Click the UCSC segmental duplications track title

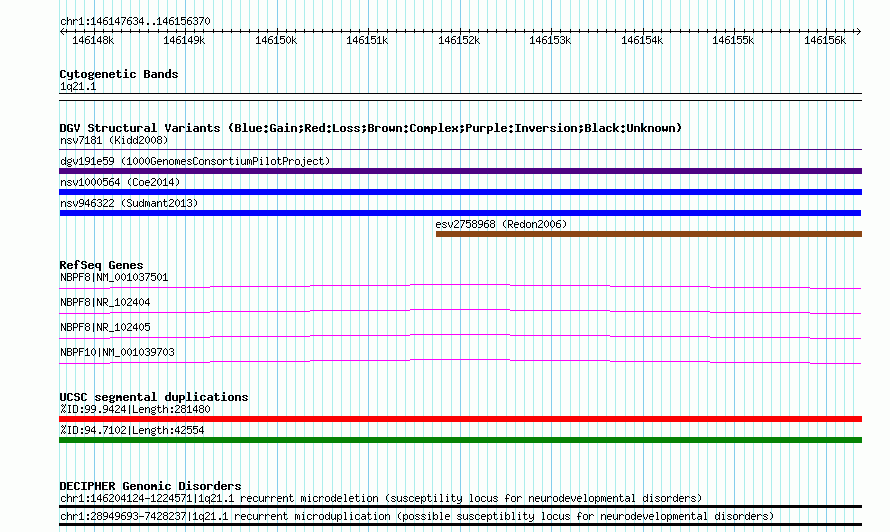[154, 397]
